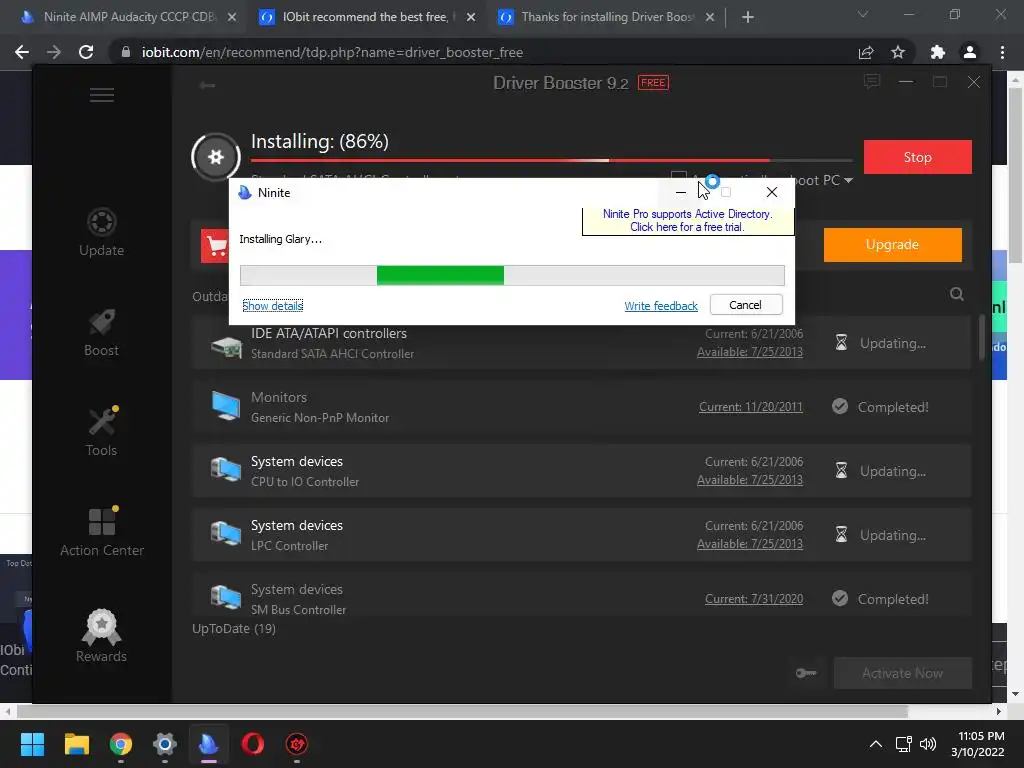Select the CPU to IO Controller row

coord(581,471)
